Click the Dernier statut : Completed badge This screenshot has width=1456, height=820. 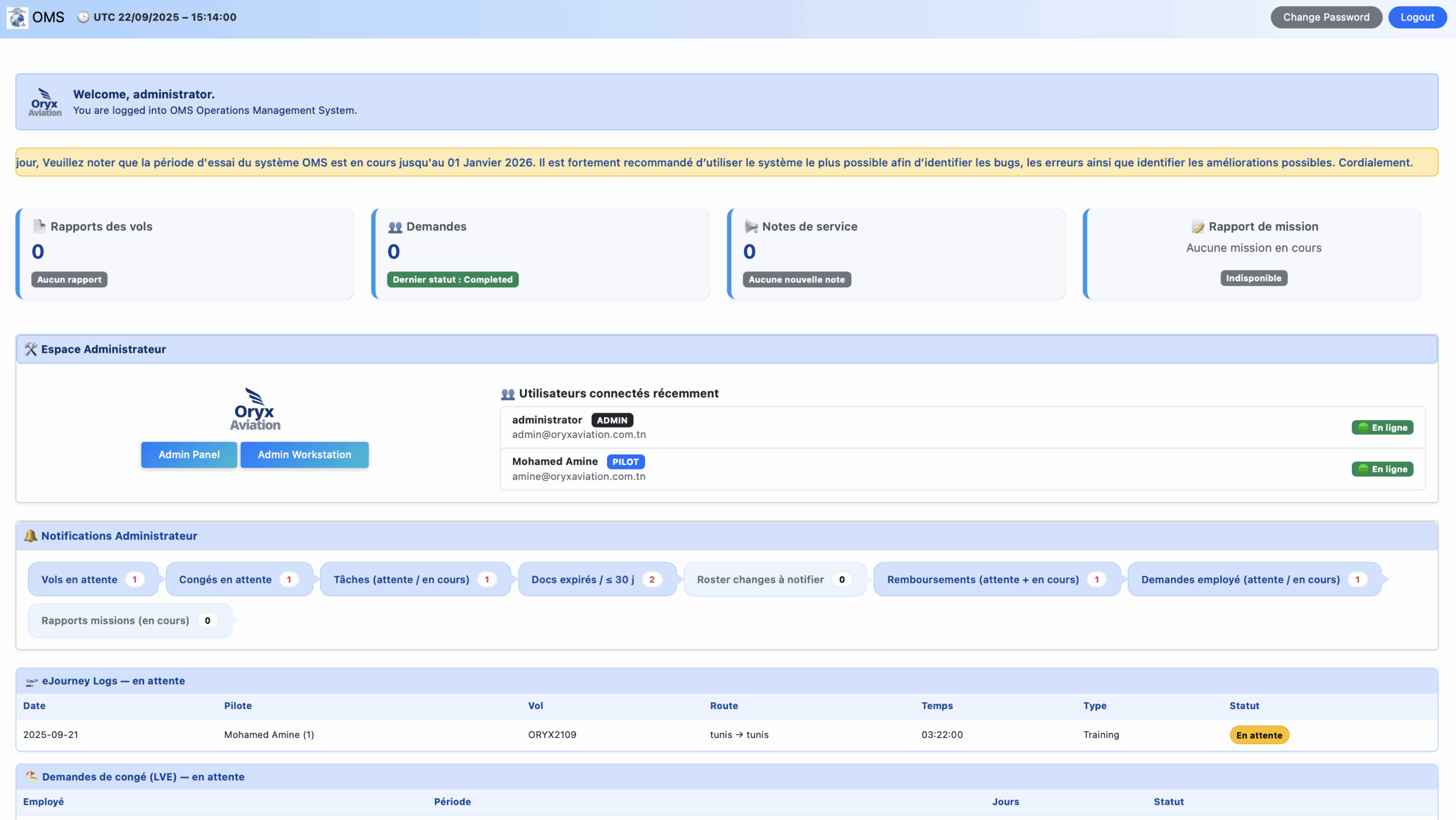point(452,279)
